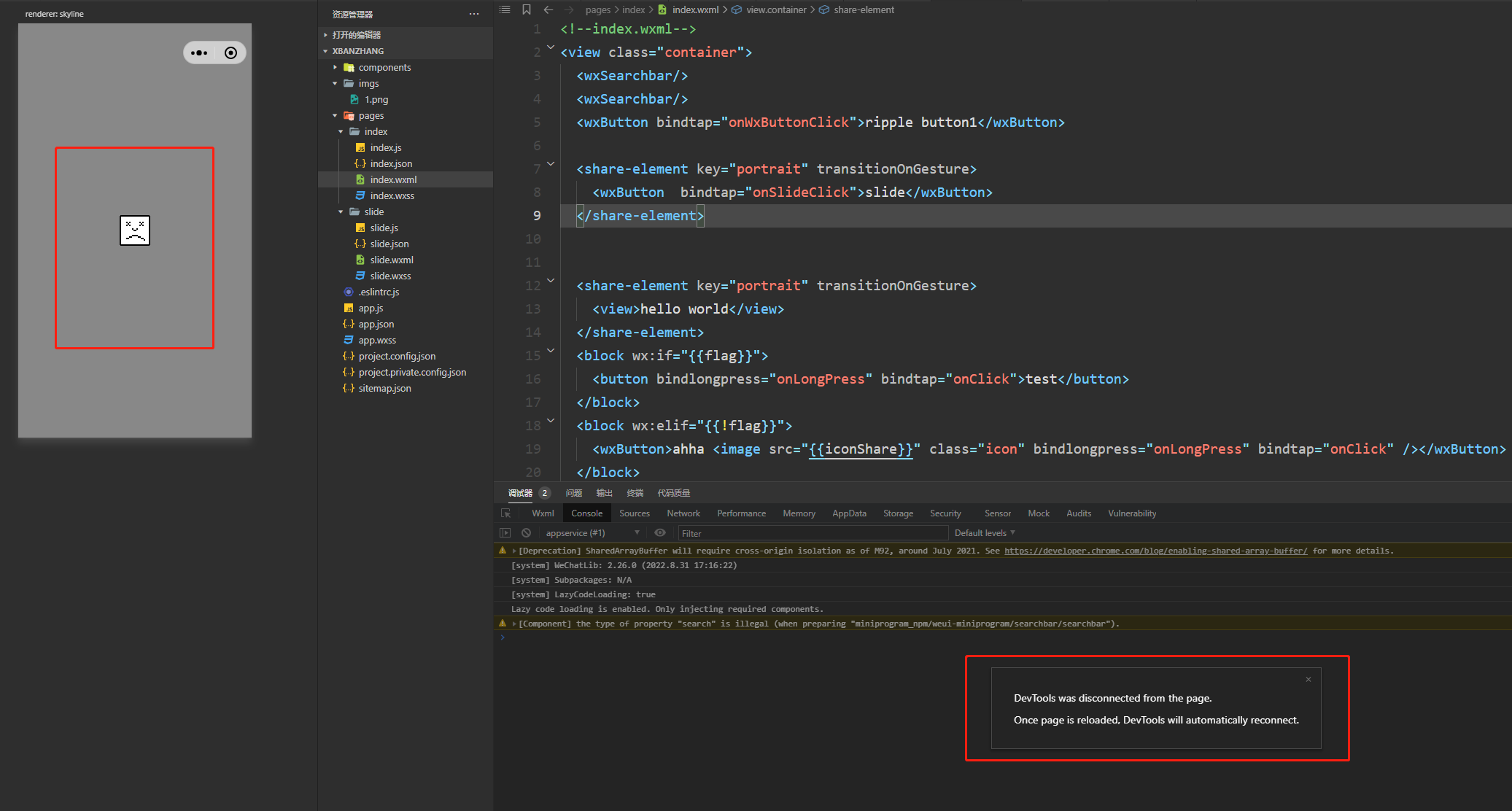Click the back navigation arrow in editor
Screen dimensions: 1512x811
click(548, 9)
